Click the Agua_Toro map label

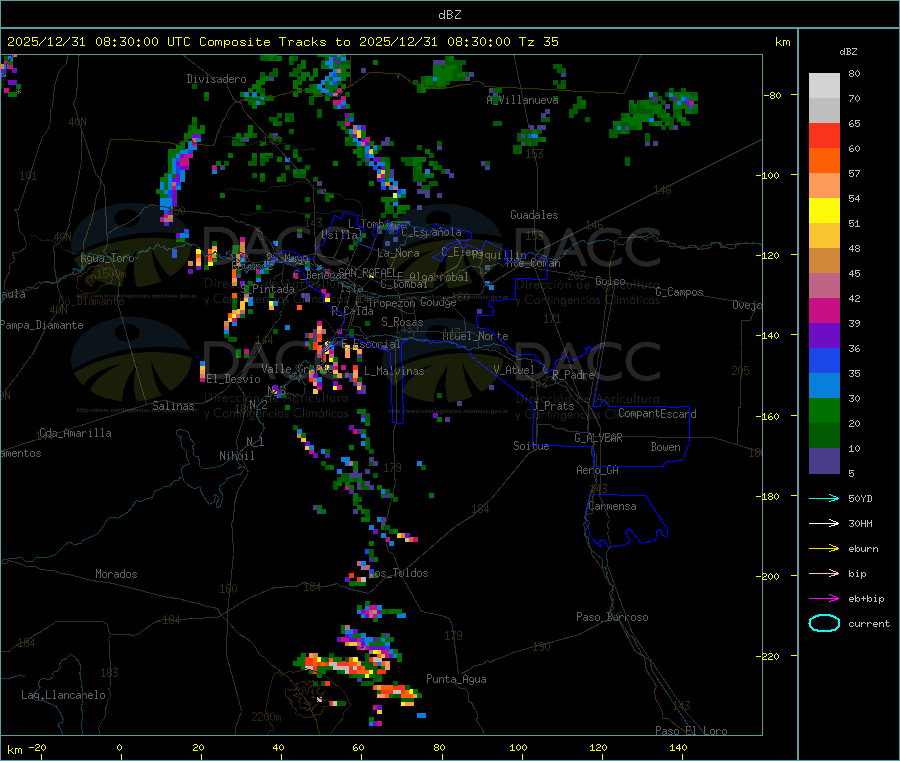pos(107,258)
